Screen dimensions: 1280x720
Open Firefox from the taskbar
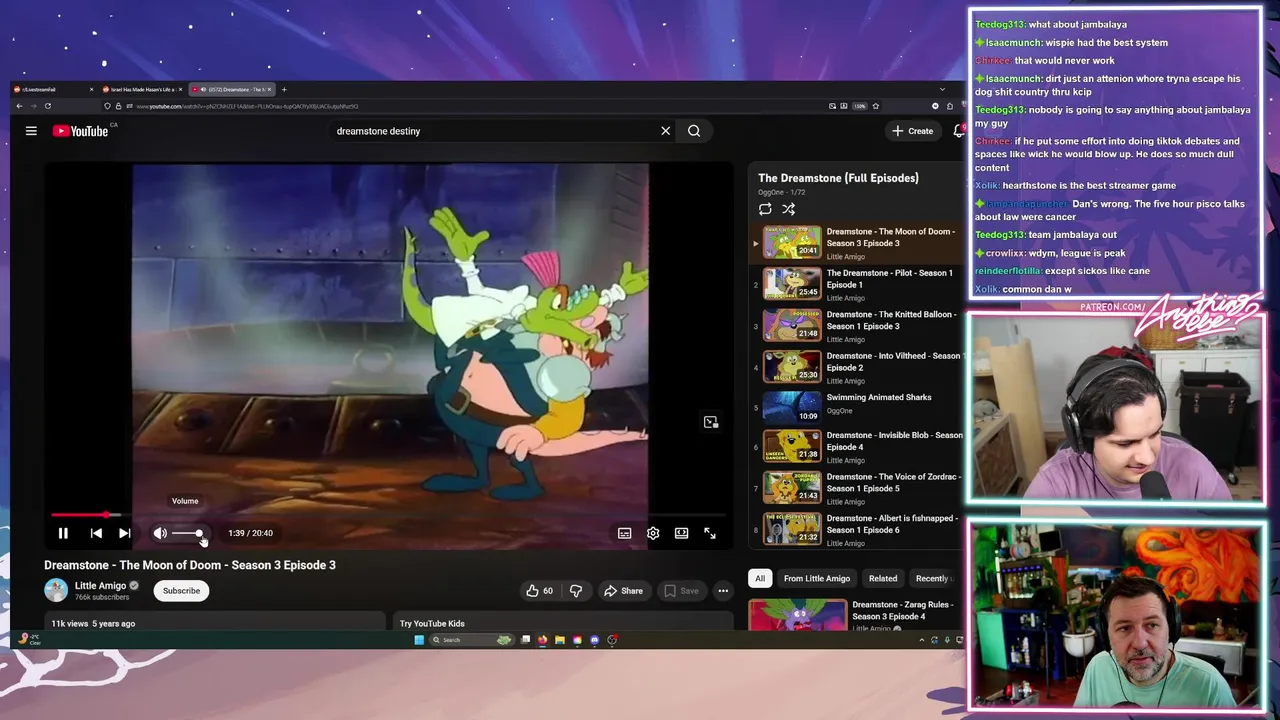542,640
